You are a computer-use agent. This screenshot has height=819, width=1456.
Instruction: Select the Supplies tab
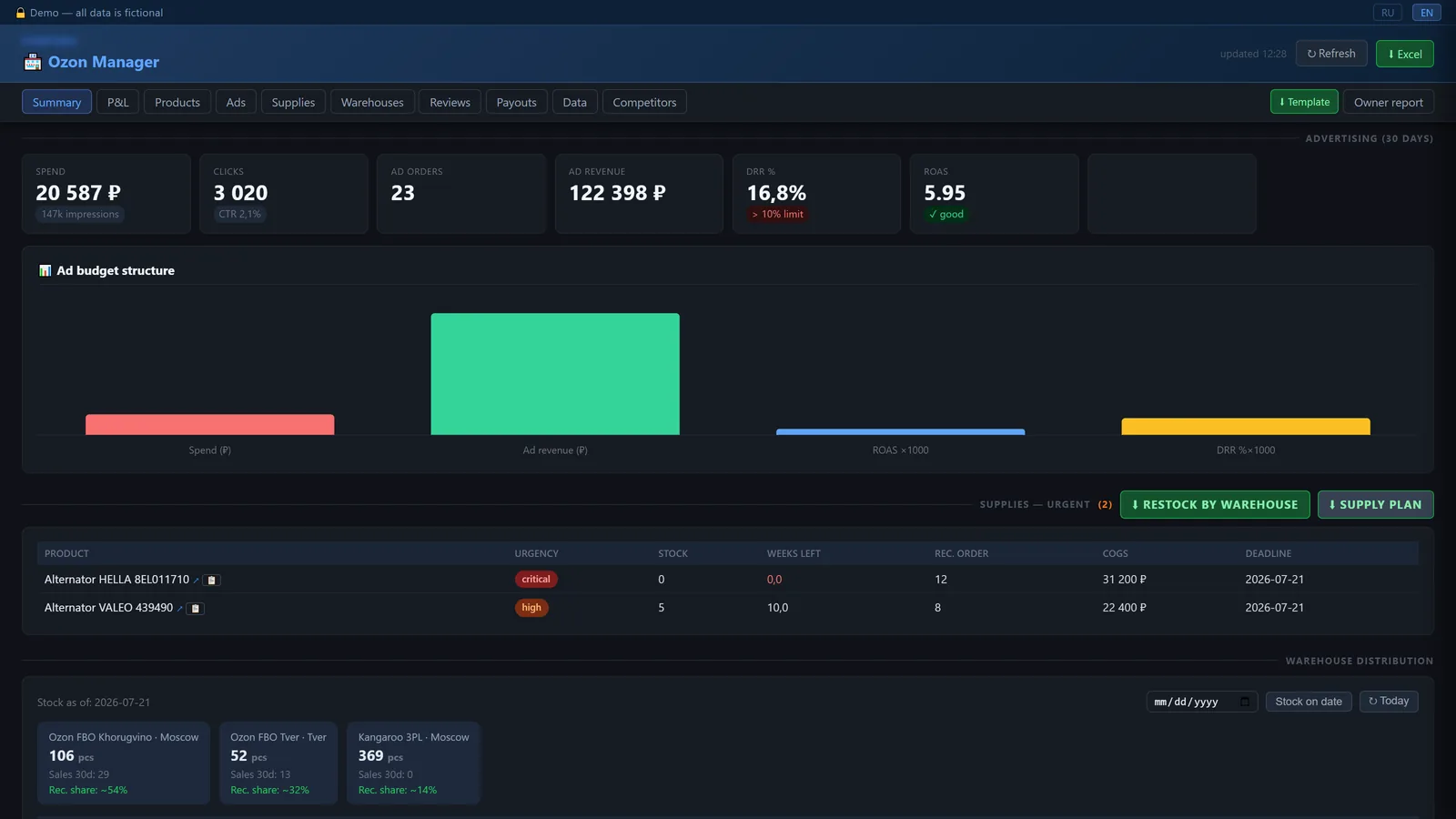point(293,102)
